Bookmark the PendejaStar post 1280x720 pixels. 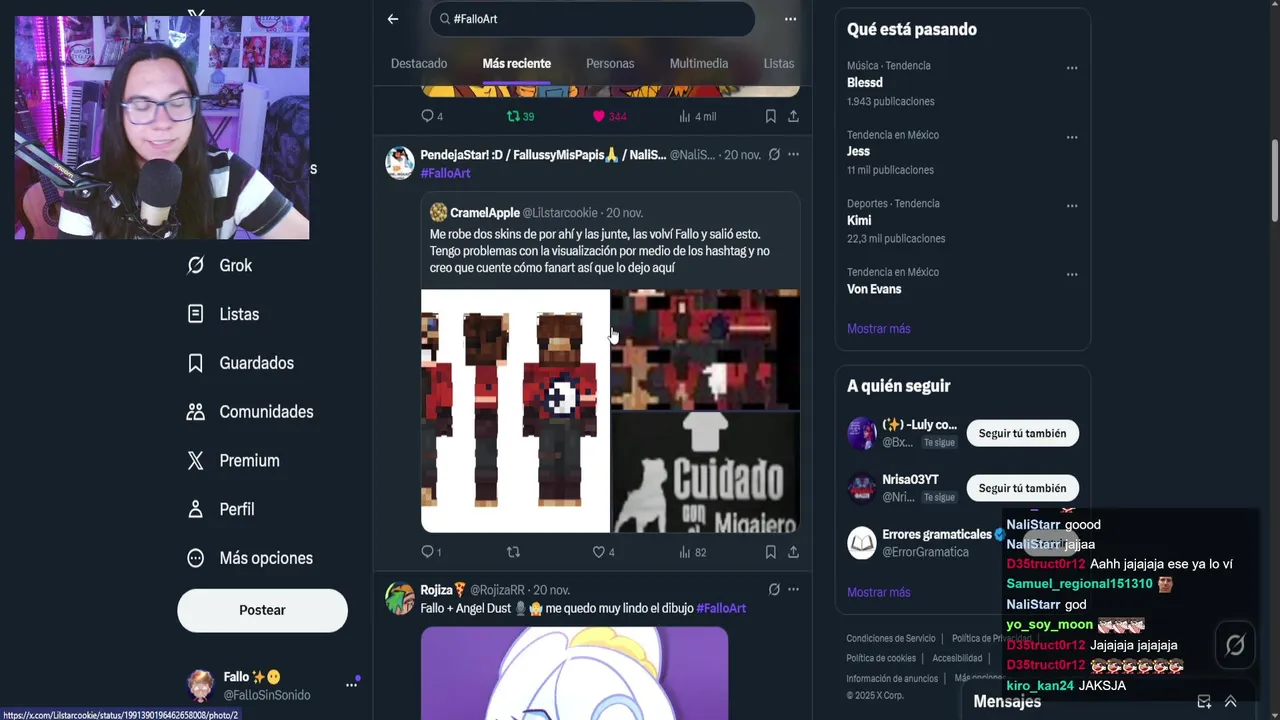(770, 552)
